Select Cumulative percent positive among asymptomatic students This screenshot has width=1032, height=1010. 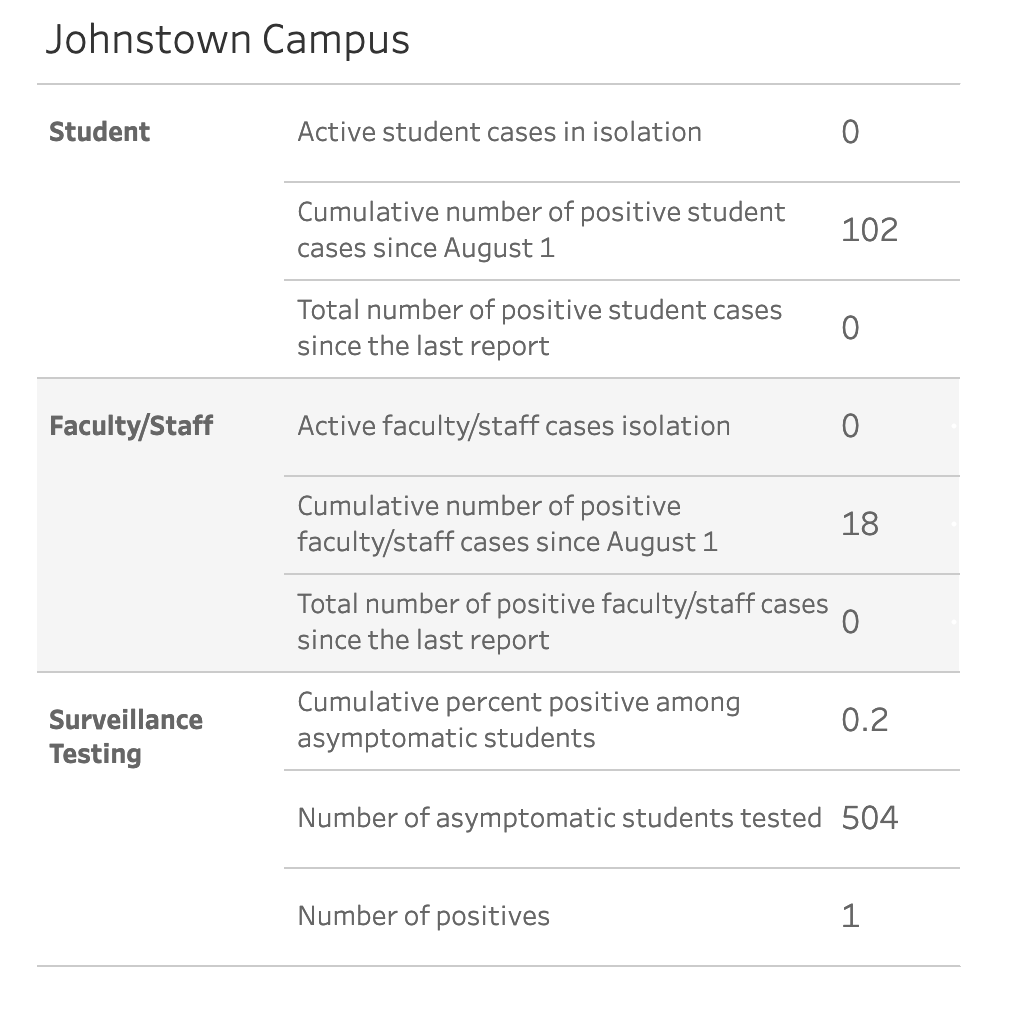pos(519,720)
